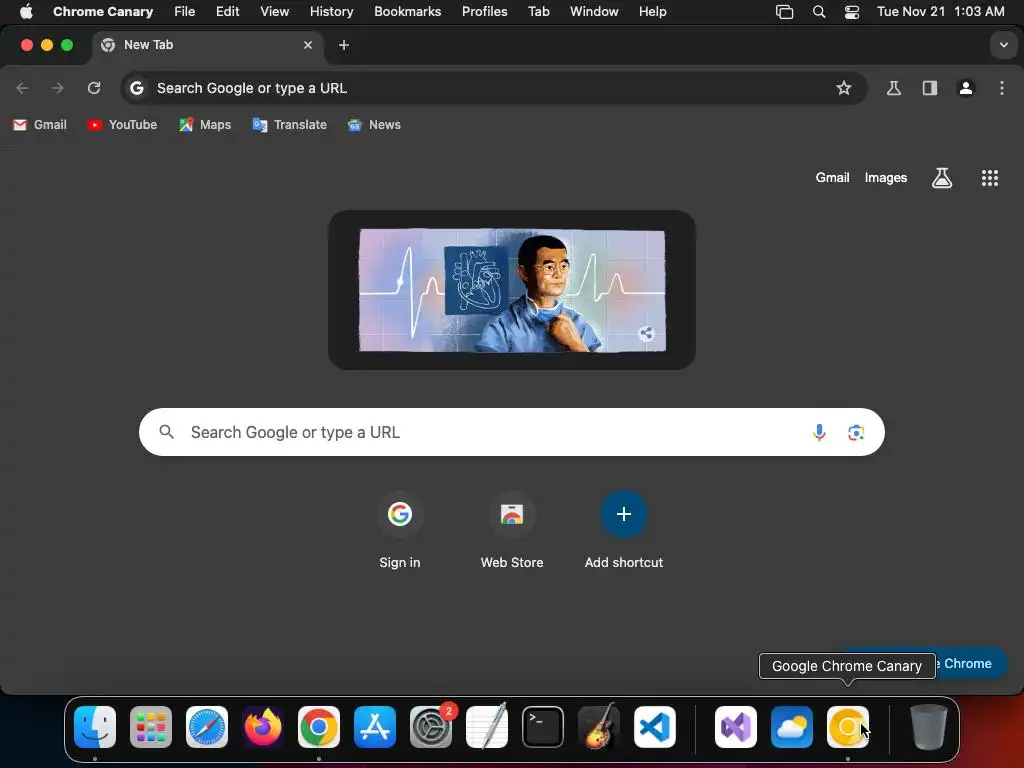Launch Google Chrome from the dock

click(319, 727)
